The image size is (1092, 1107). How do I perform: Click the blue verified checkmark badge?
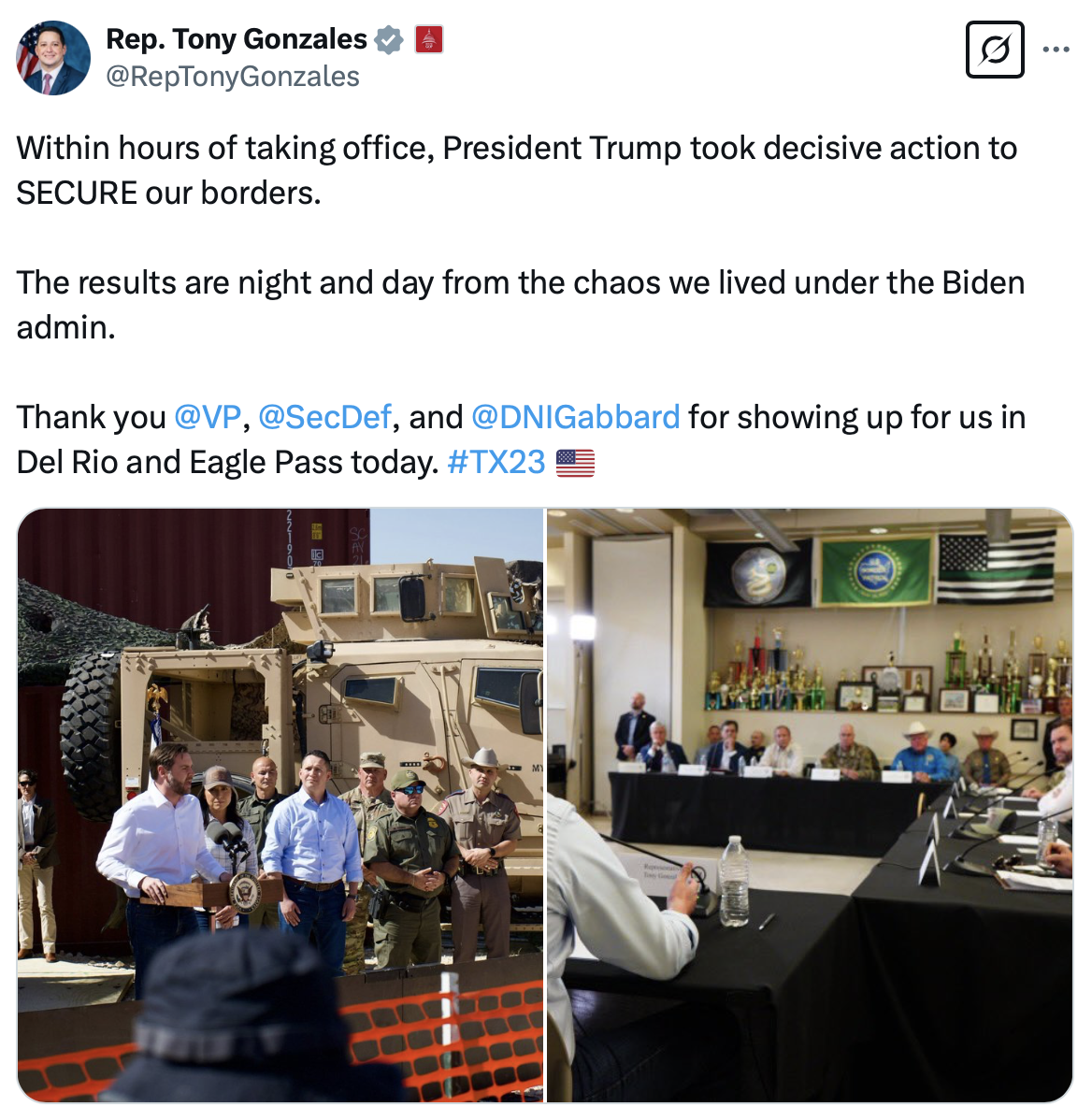coord(388,39)
